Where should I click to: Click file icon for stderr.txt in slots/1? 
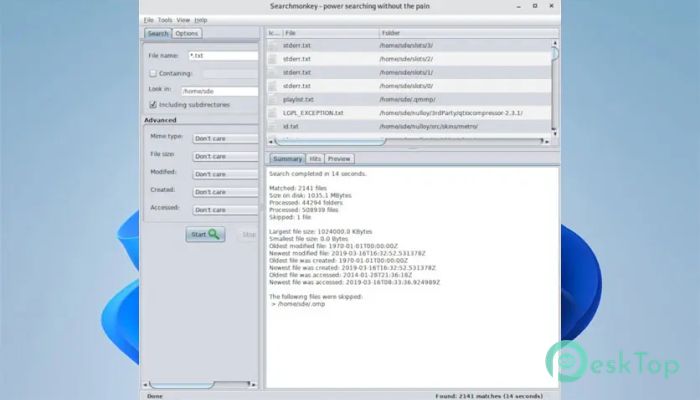click(273, 72)
